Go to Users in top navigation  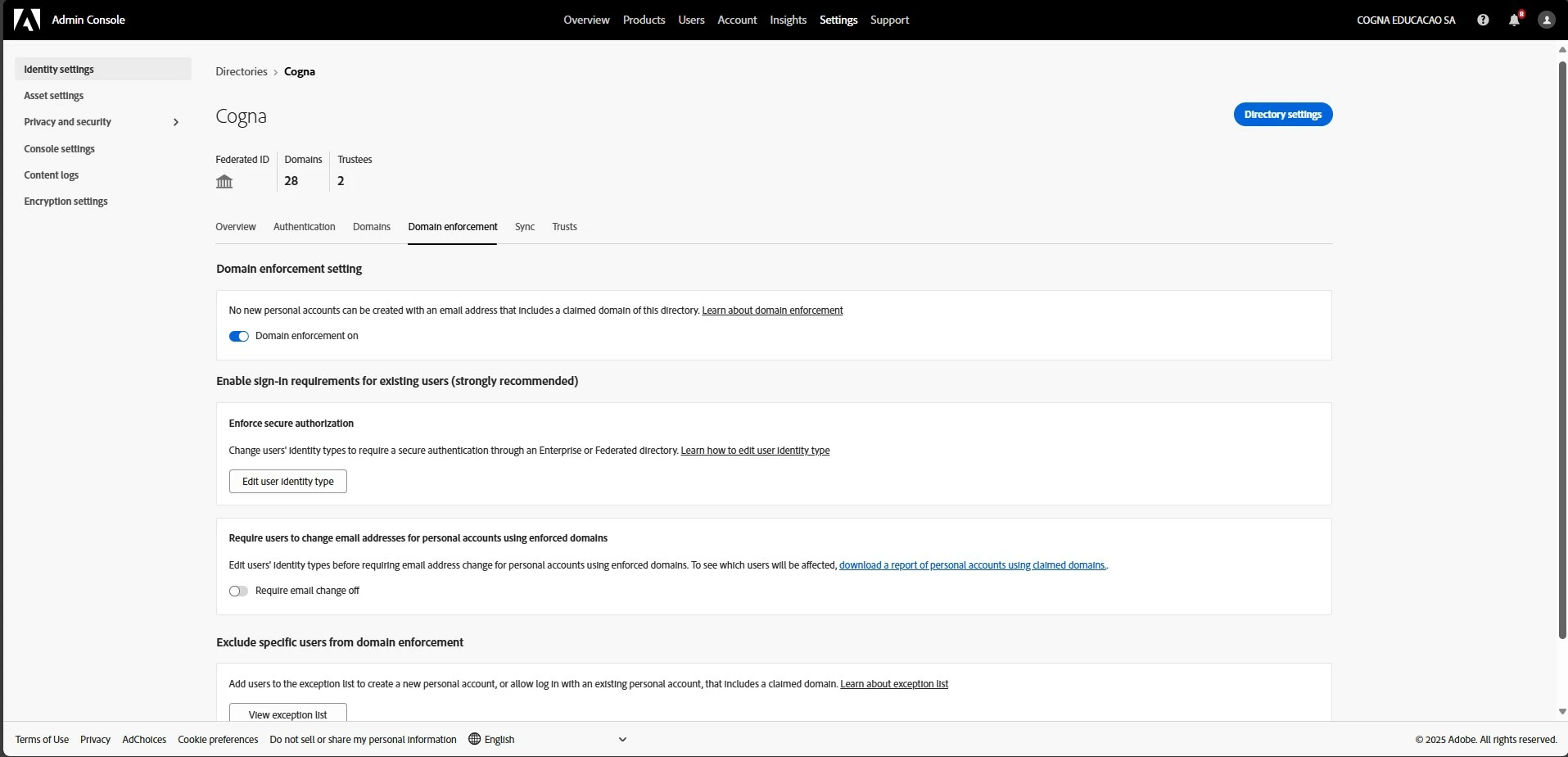coord(691,20)
